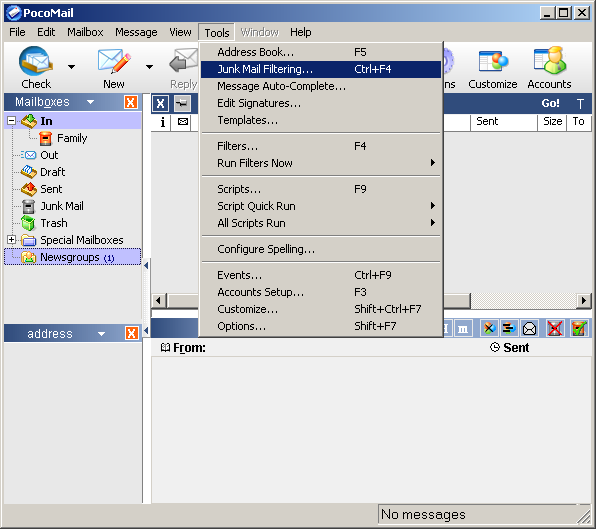This screenshot has height=529, width=596.
Task: Click the right arrow of horizontal scrollbar
Action: click(x=584, y=301)
